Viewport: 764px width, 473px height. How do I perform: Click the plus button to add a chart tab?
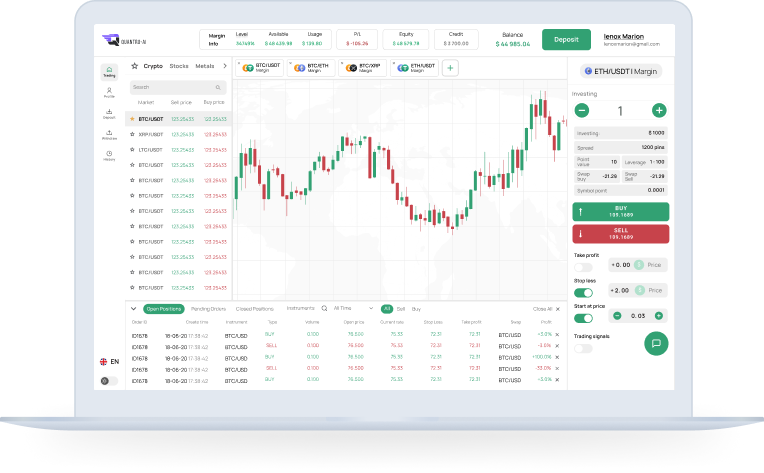click(450, 68)
